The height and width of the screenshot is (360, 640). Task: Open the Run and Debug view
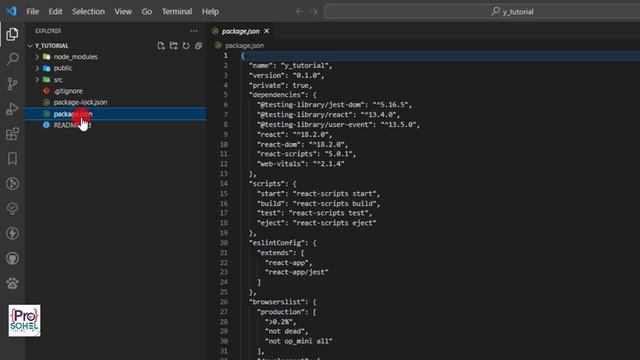[12, 109]
